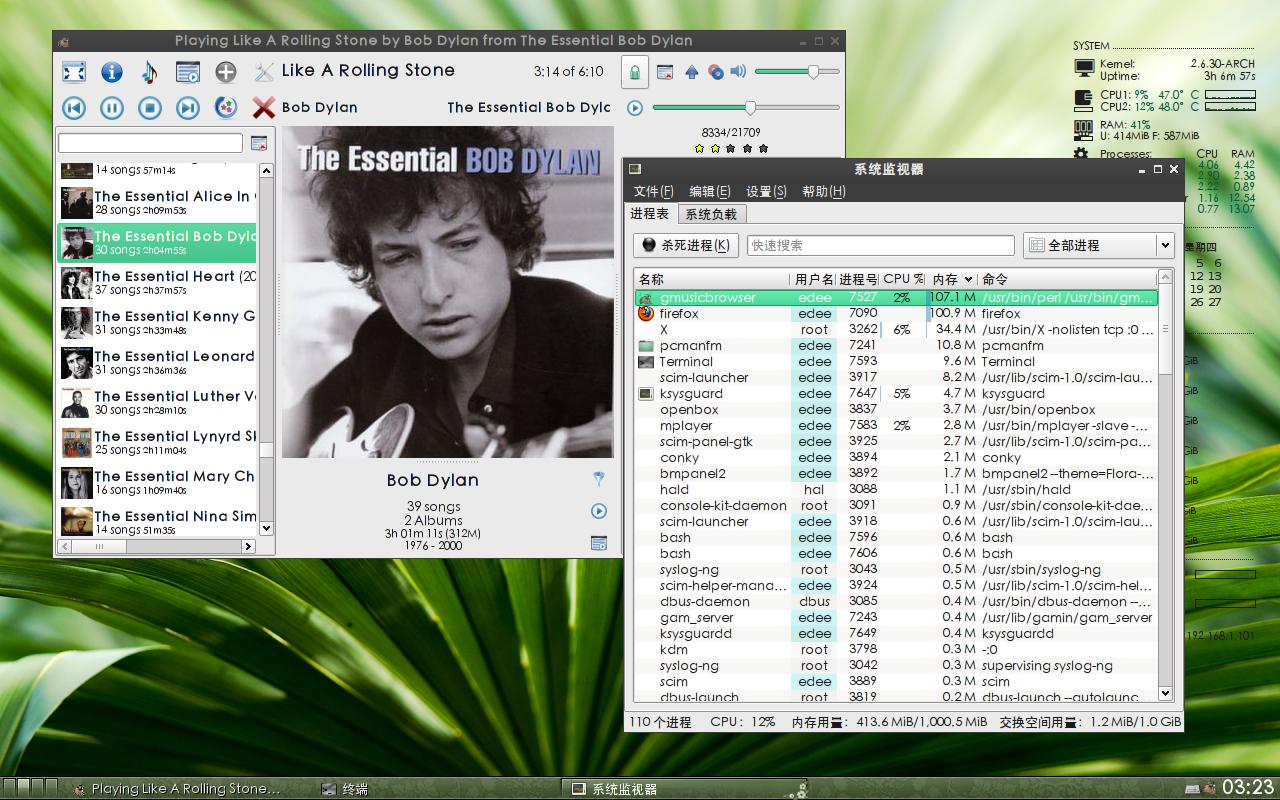Viewport: 1280px width, 800px height.
Task: Click the small play icon left of seek bar
Action: tap(635, 108)
